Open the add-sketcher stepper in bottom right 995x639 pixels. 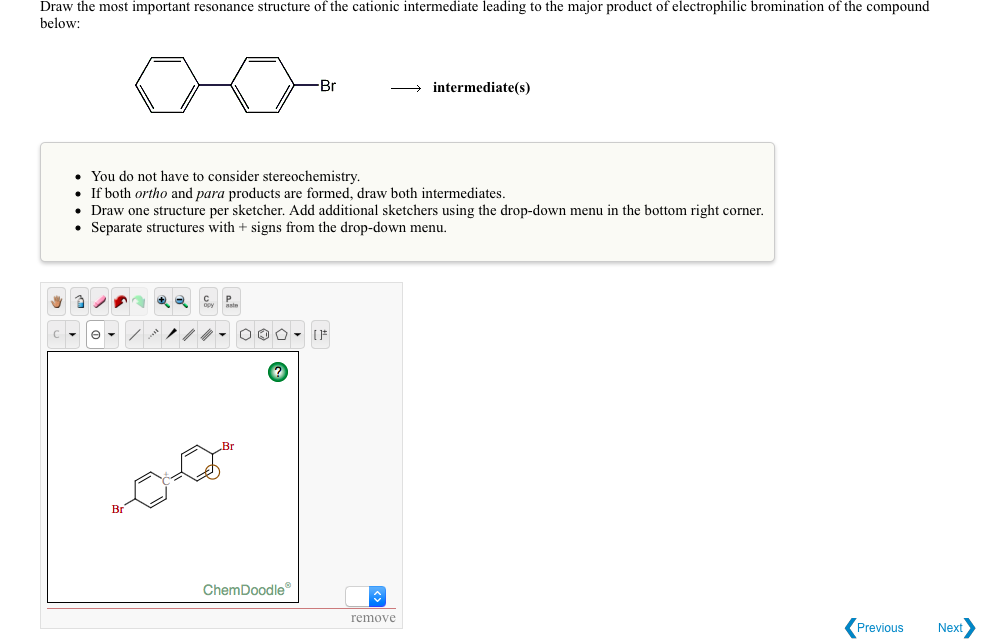coord(378,596)
